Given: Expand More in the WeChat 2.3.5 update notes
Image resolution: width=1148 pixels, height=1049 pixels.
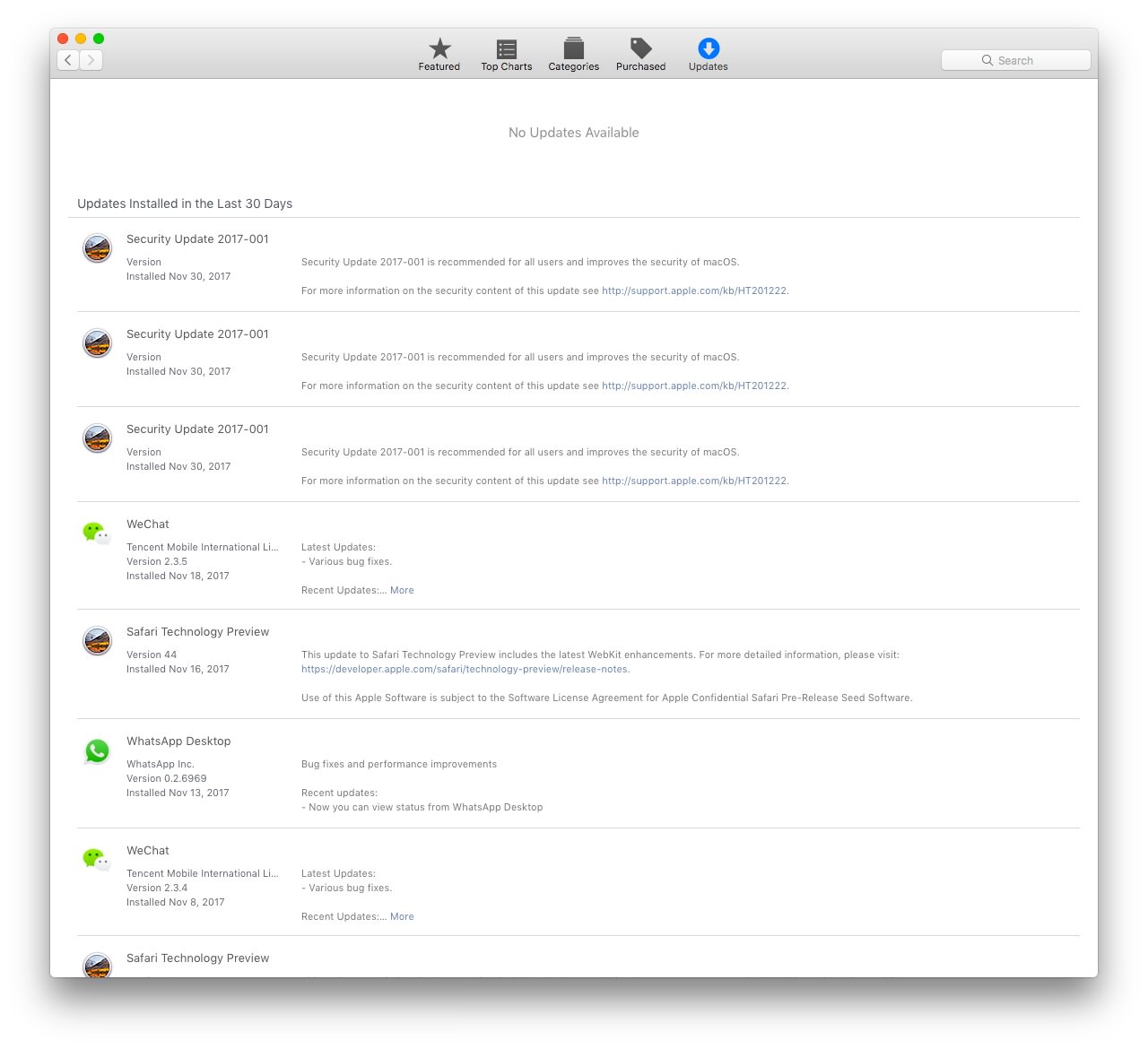Looking at the screenshot, I should (x=402, y=590).
